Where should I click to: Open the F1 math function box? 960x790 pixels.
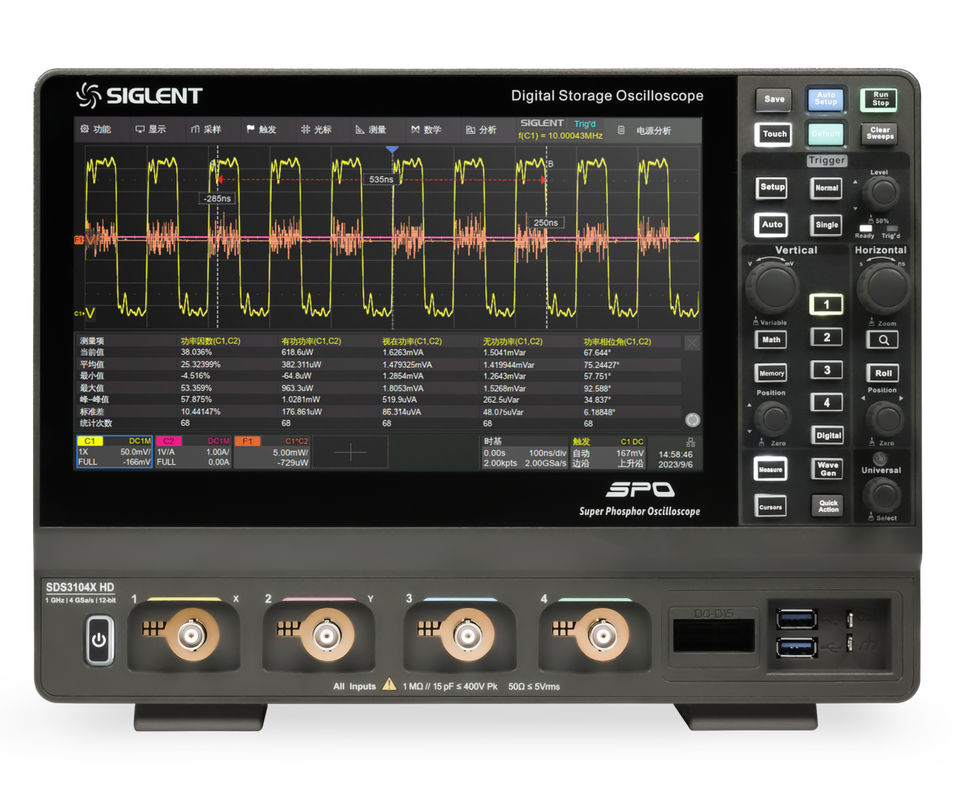[272, 451]
